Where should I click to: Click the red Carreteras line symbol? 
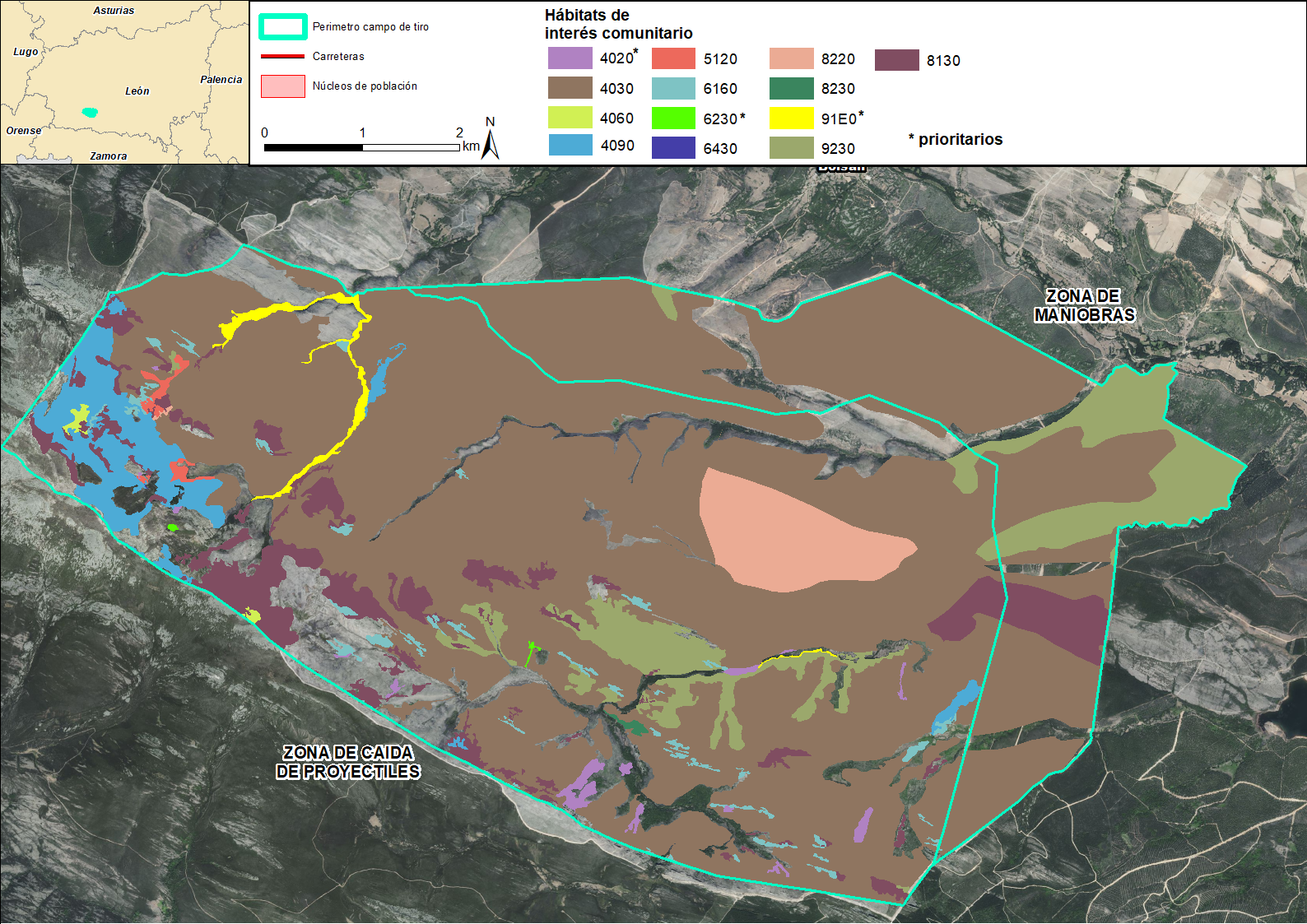pos(283,57)
